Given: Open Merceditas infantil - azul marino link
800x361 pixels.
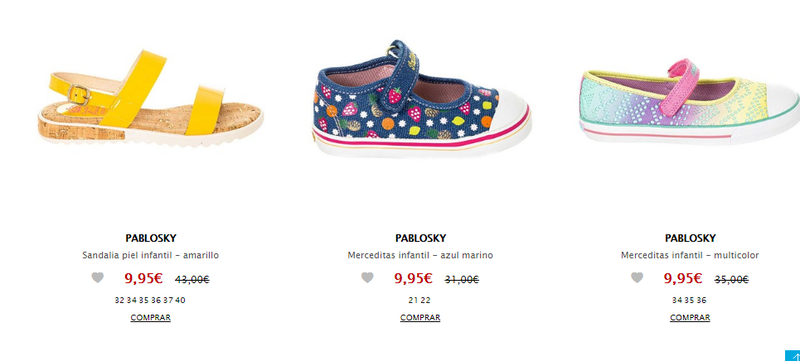Looking at the screenshot, I should click(420, 255).
